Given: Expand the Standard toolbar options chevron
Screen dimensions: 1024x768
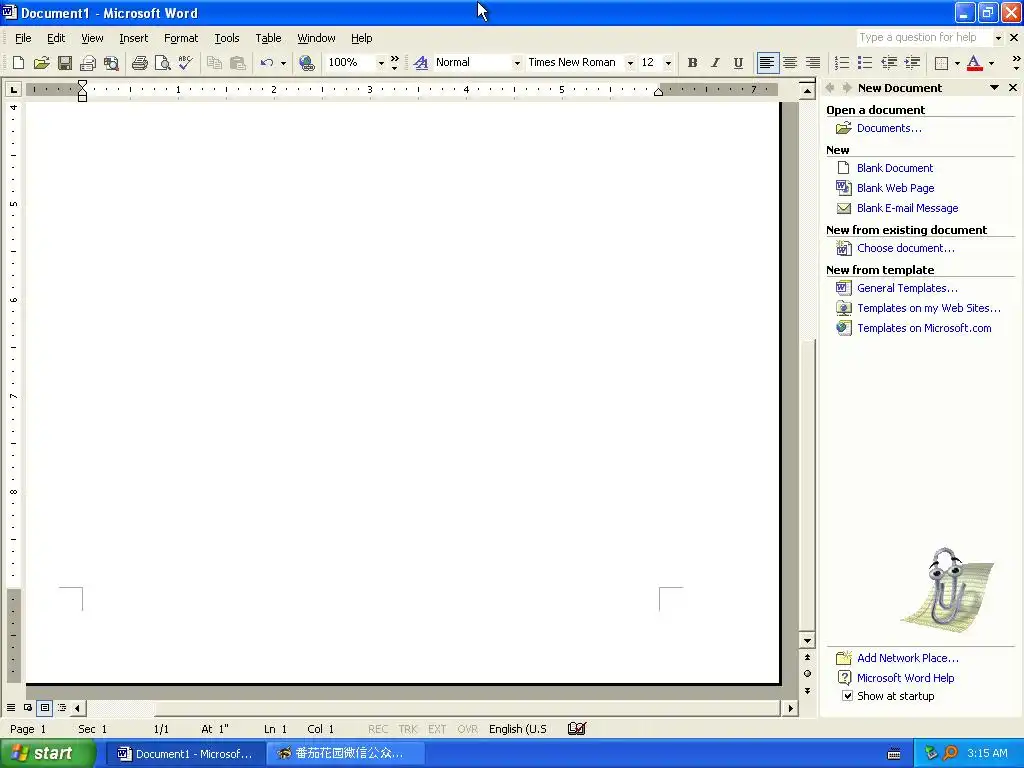Looking at the screenshot, I should (394, 63).
